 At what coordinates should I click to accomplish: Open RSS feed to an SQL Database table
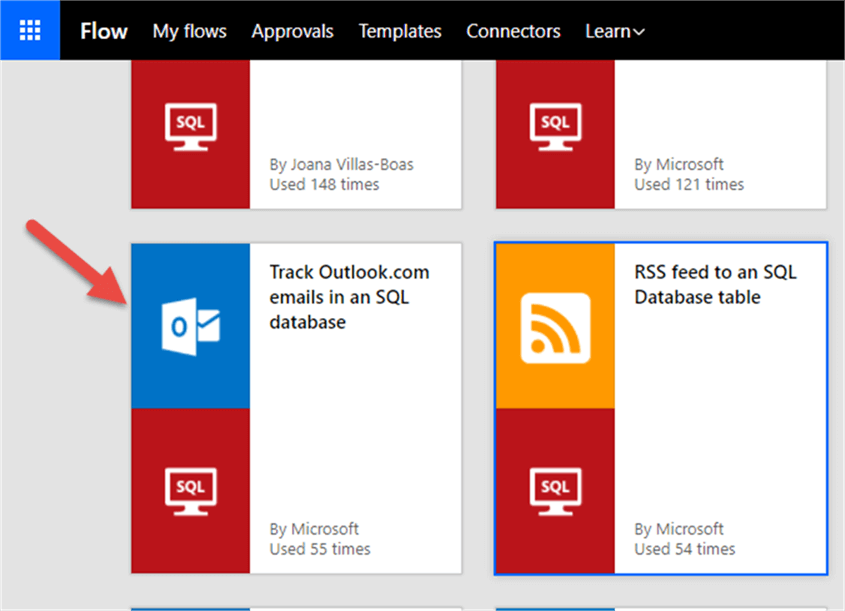click(x=715, y=284)
